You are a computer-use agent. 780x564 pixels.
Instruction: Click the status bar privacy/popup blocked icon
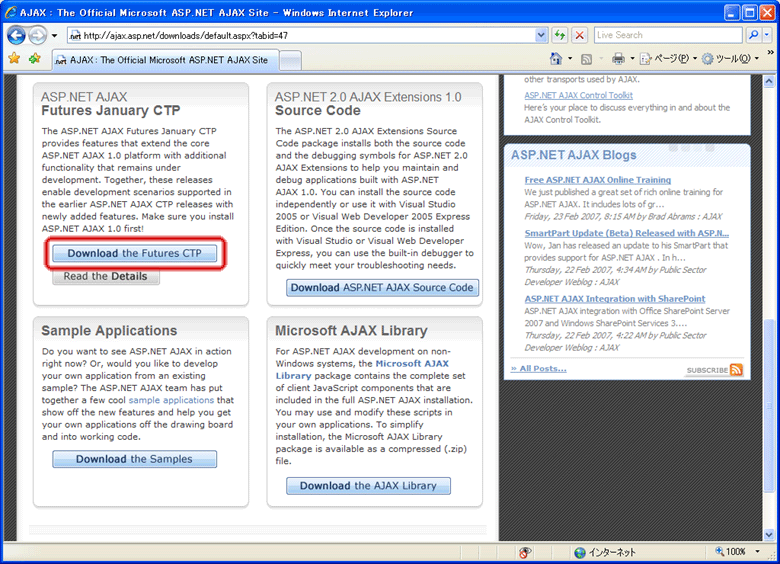pyautogui.click(x=525, y=552)
